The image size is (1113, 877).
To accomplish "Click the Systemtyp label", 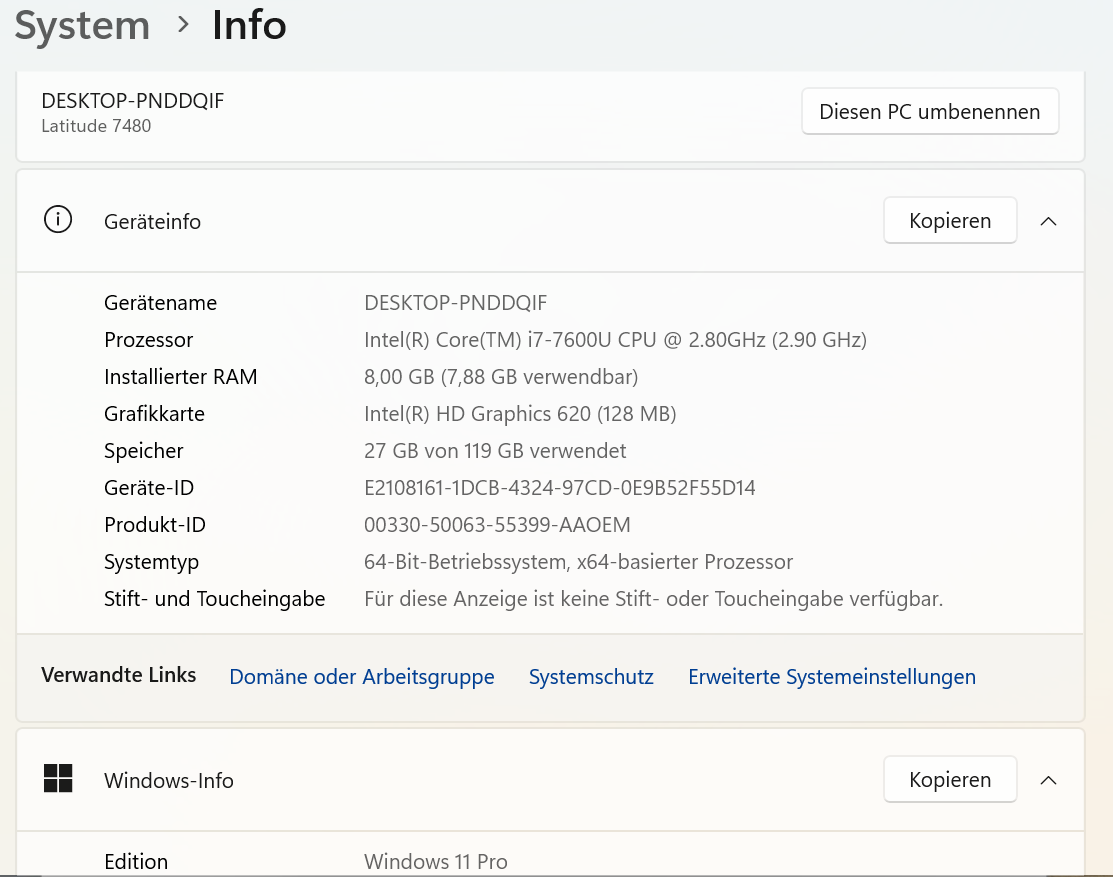I will tap(151, 562).
